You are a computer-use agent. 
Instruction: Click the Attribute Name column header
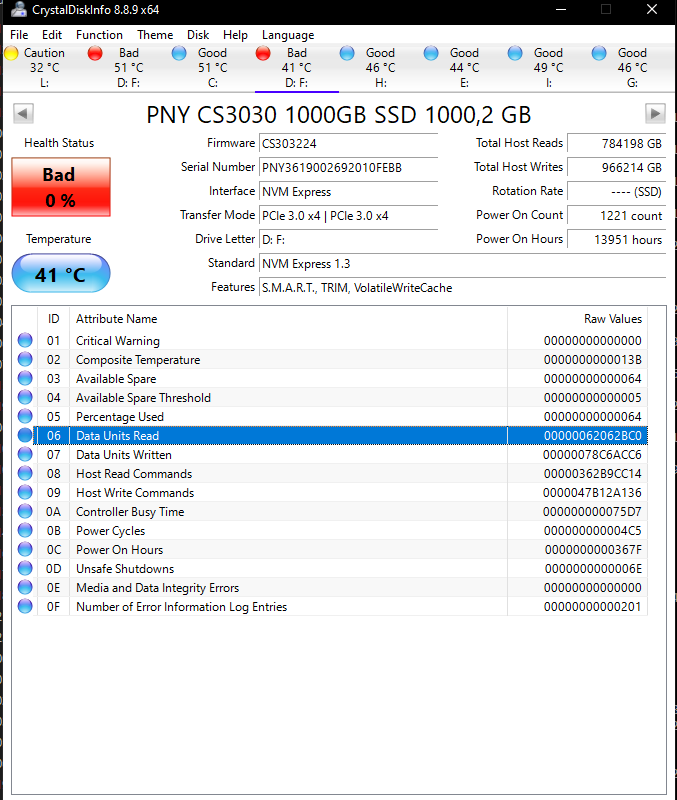(x=288, y=319)
